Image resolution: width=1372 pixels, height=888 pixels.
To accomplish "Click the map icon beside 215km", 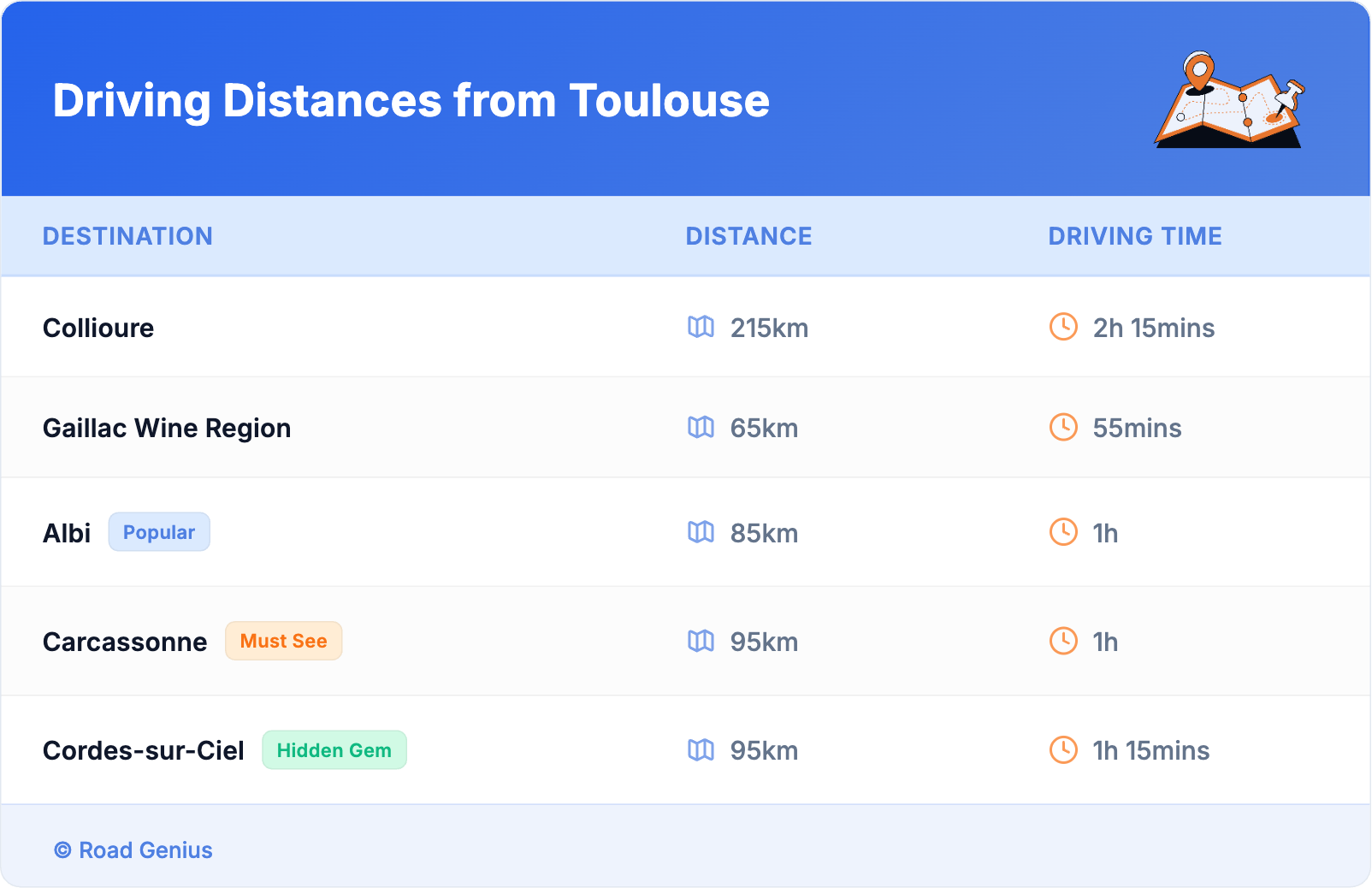I will tap(701, 327).
